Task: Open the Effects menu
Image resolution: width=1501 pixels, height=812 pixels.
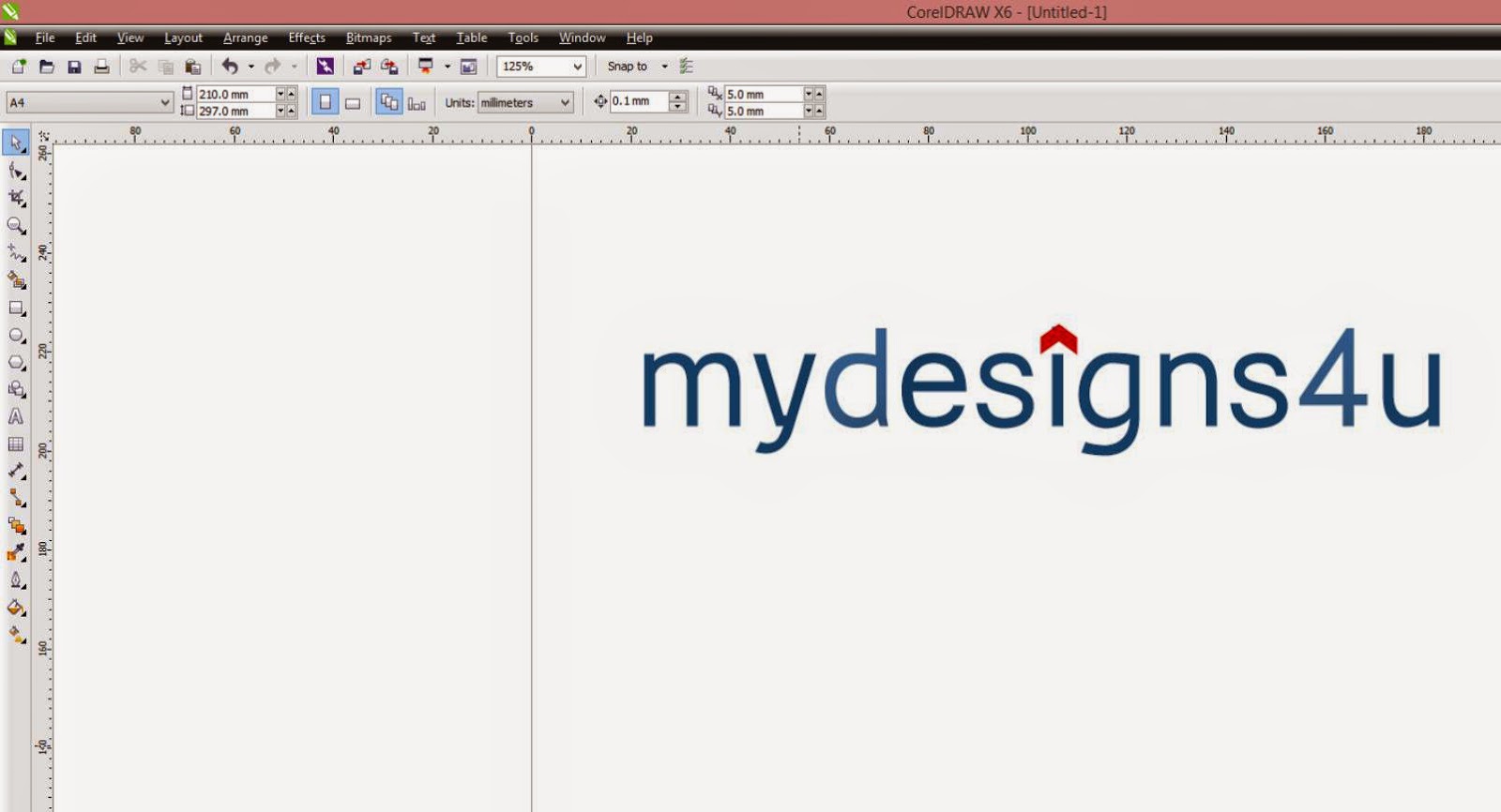Action: click(x=307, y=38)
